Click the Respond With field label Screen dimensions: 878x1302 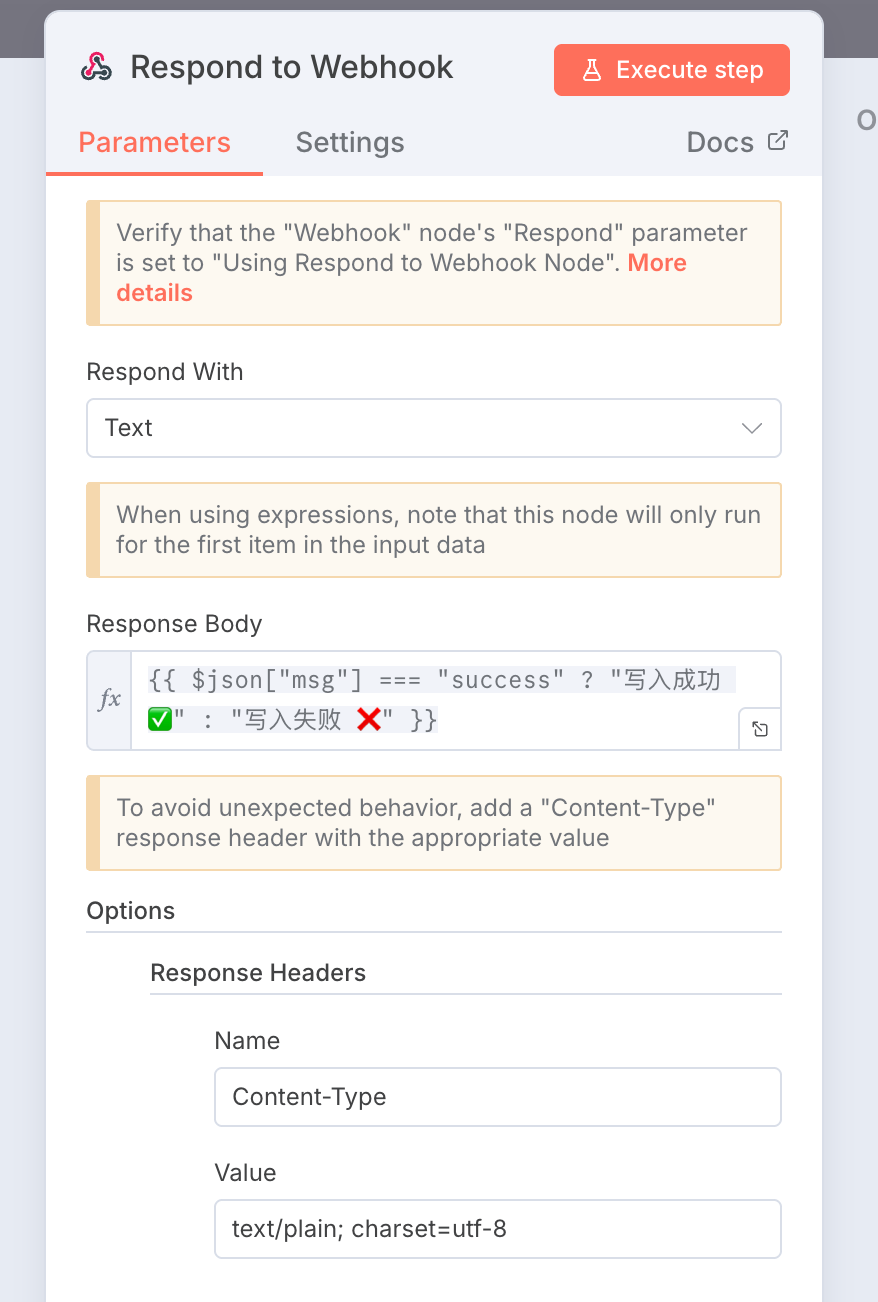[x=165, y=372]
